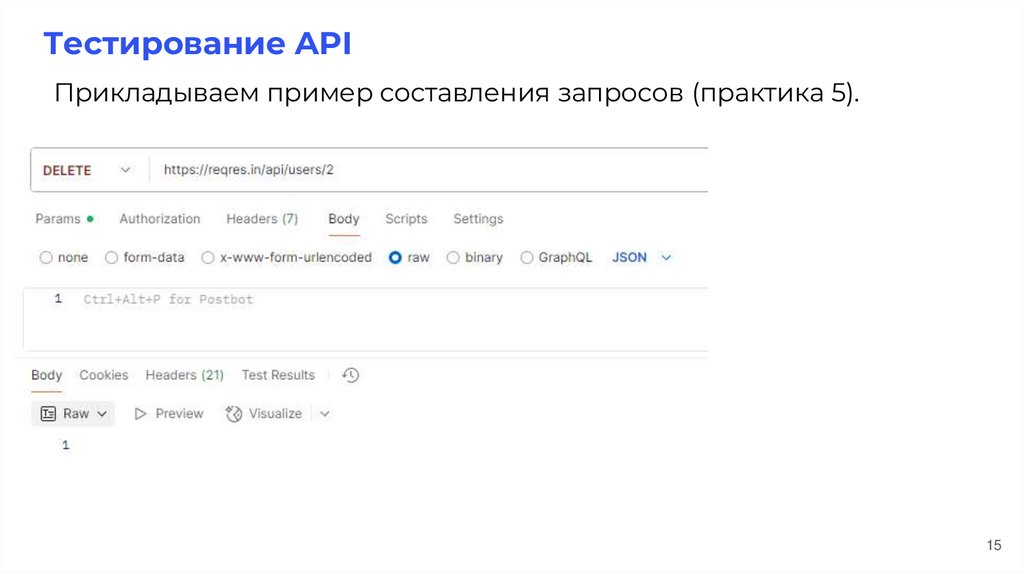The image size is (1024, 574).
Task: Click the Visualize button
Action: [x=264, y=414]
